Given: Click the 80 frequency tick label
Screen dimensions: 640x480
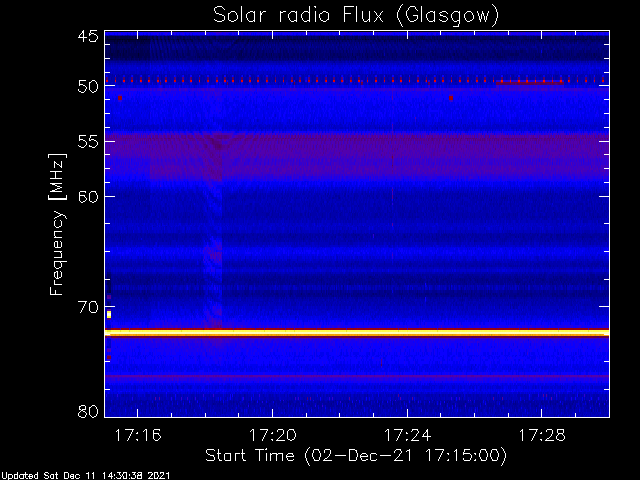Looking at the screenshot, I should [88, 411].
